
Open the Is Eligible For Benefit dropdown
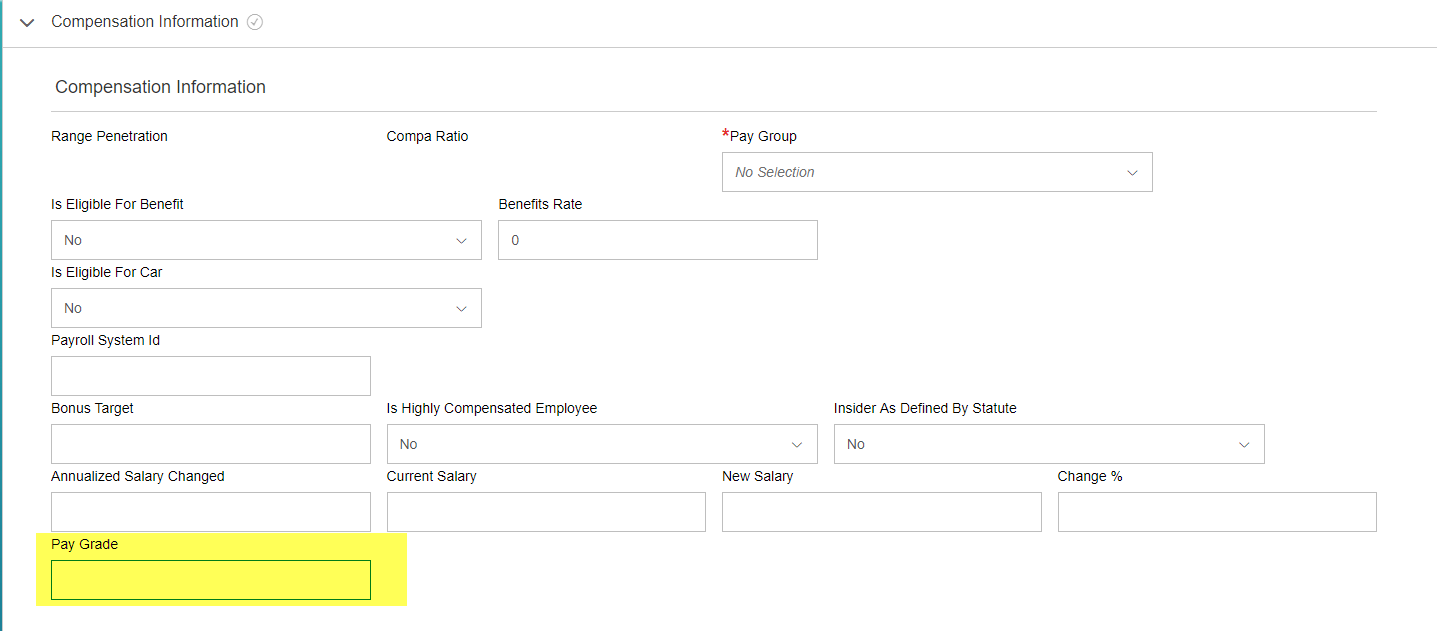click(266, 240)
